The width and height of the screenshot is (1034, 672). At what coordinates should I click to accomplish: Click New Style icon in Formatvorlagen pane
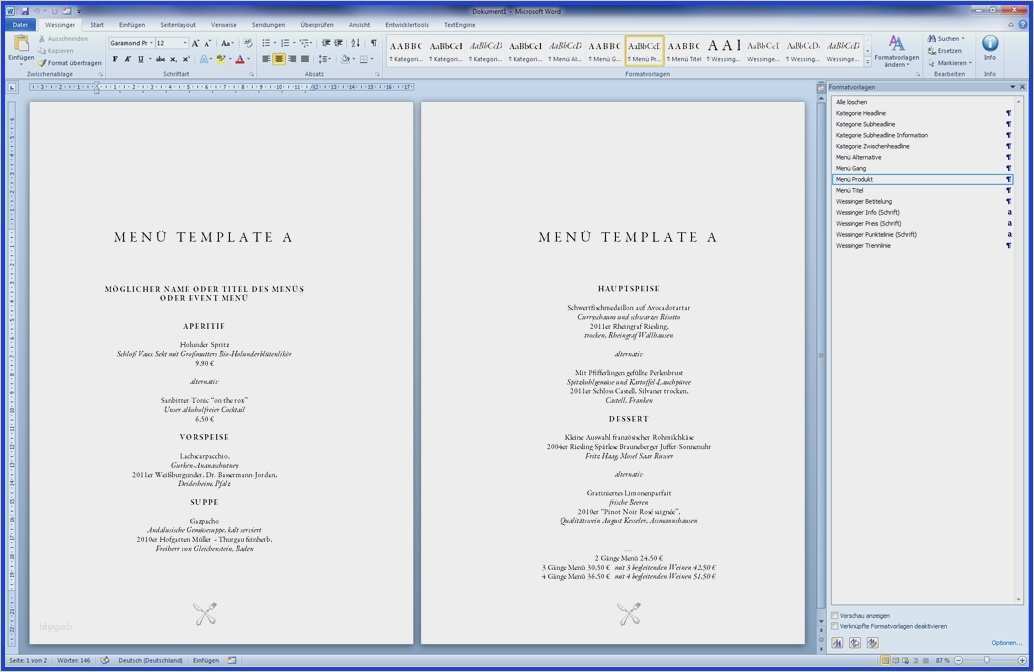837,643
